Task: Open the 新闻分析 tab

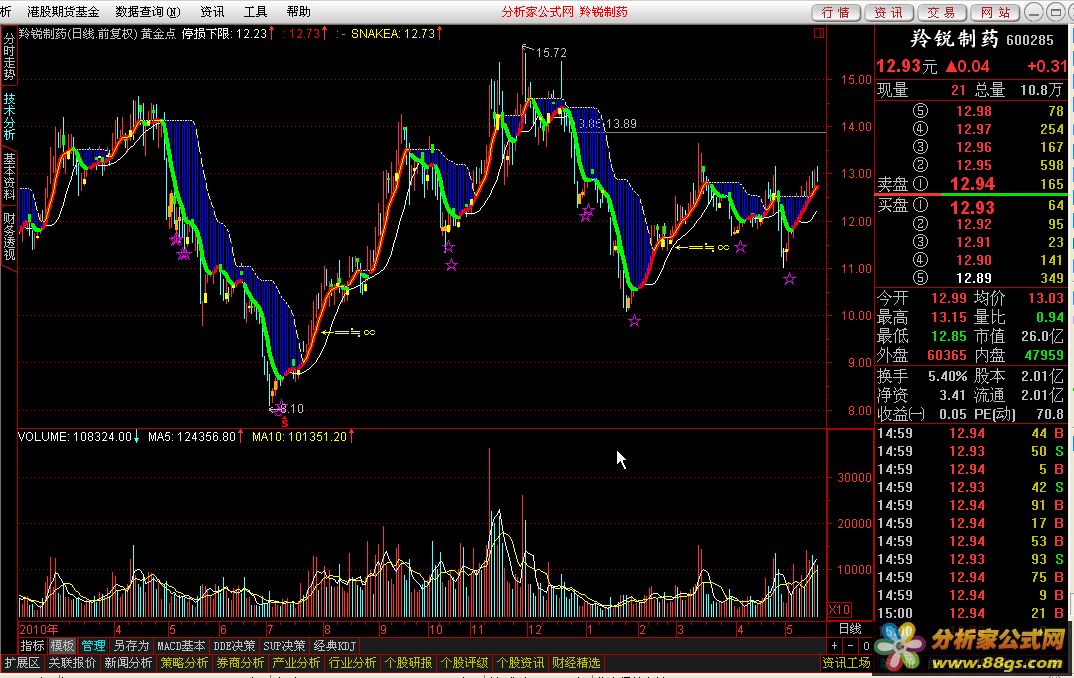Action: coord(128,663)
